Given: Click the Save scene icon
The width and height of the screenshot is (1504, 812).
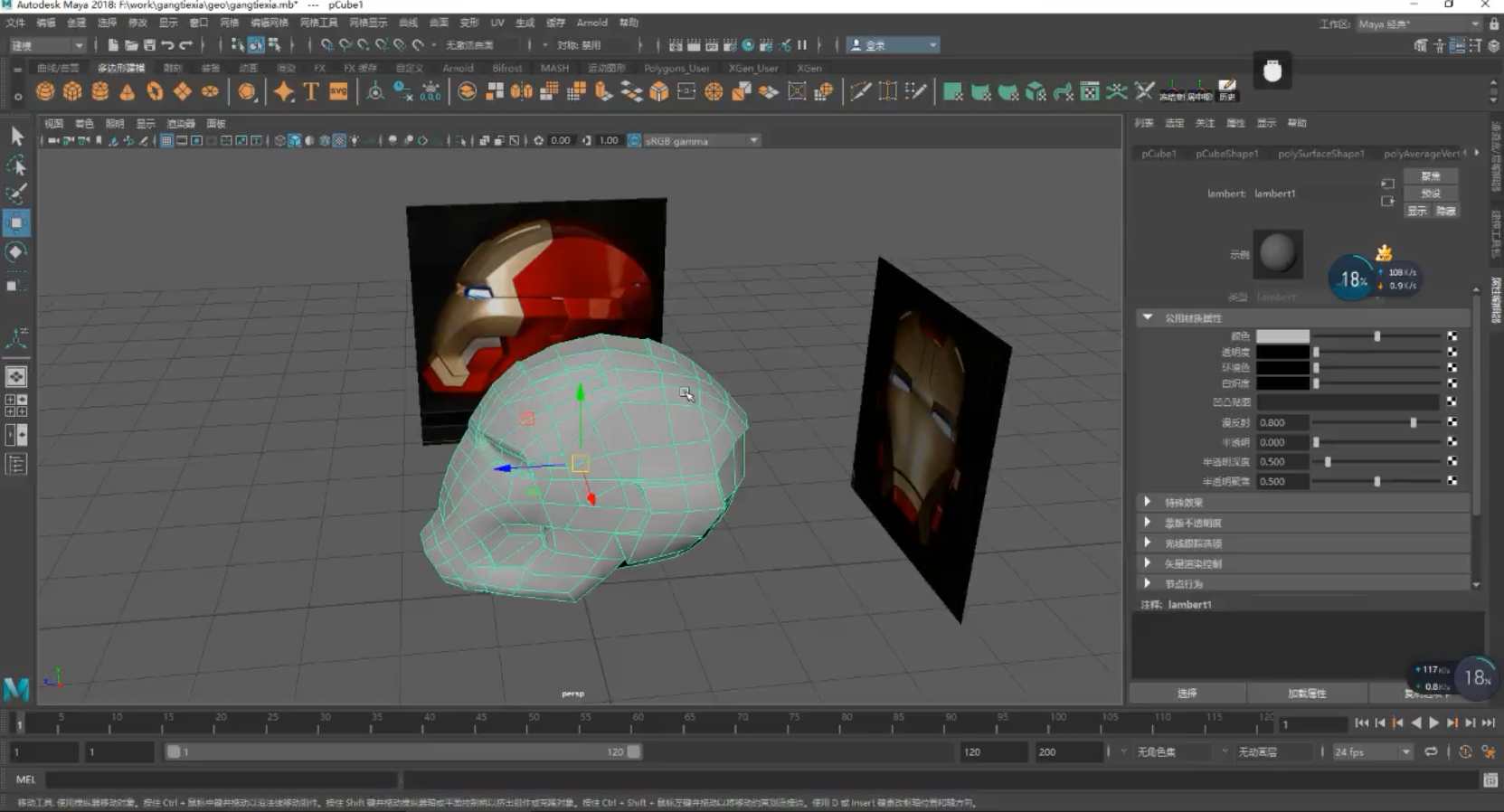Looking at the screenshot, I should (x=149, y=45).
